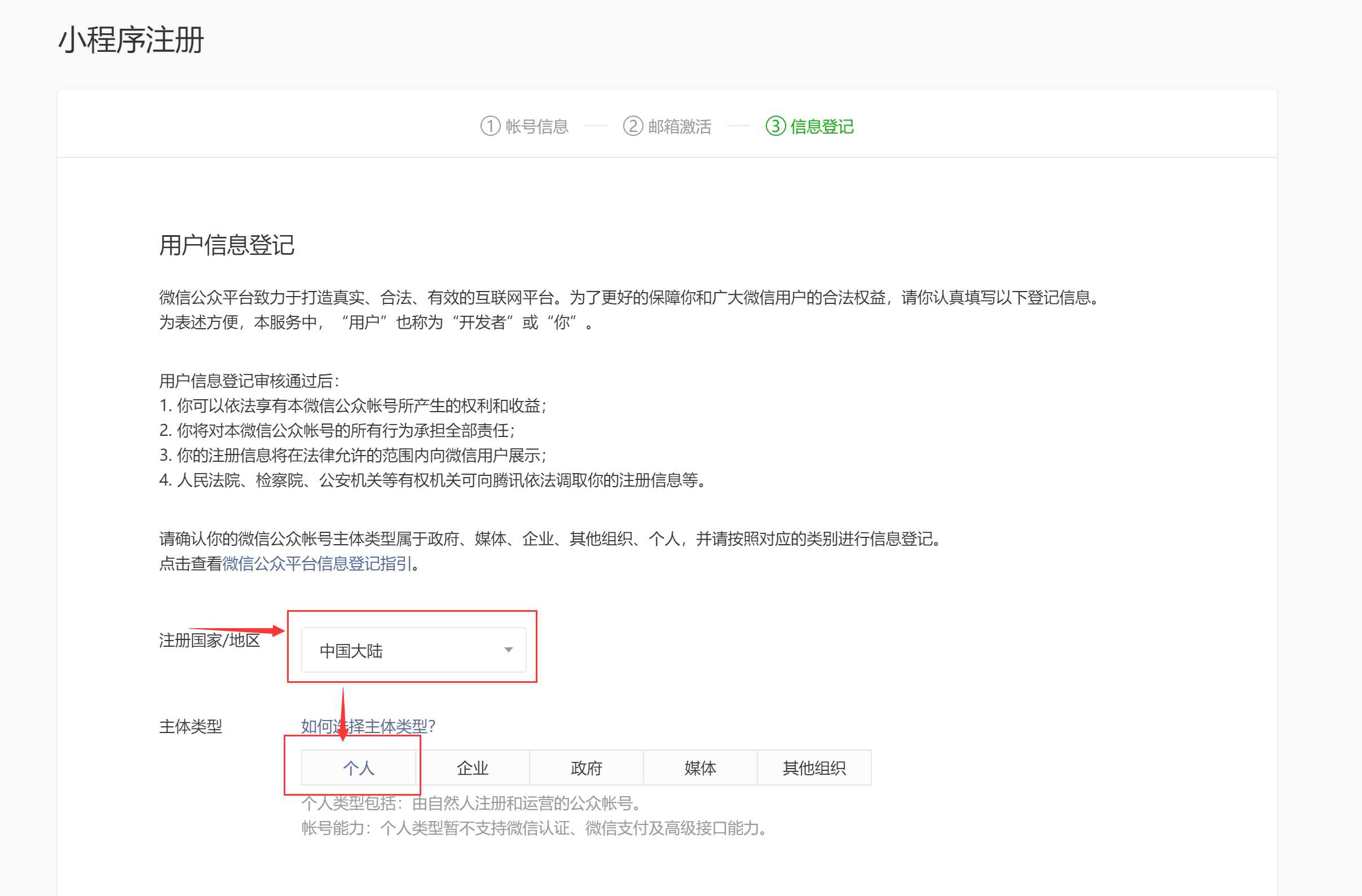The image size is (1362, 896).
Task: Click the 注册国家/地区 field label
Action: [x=209, y=640]
